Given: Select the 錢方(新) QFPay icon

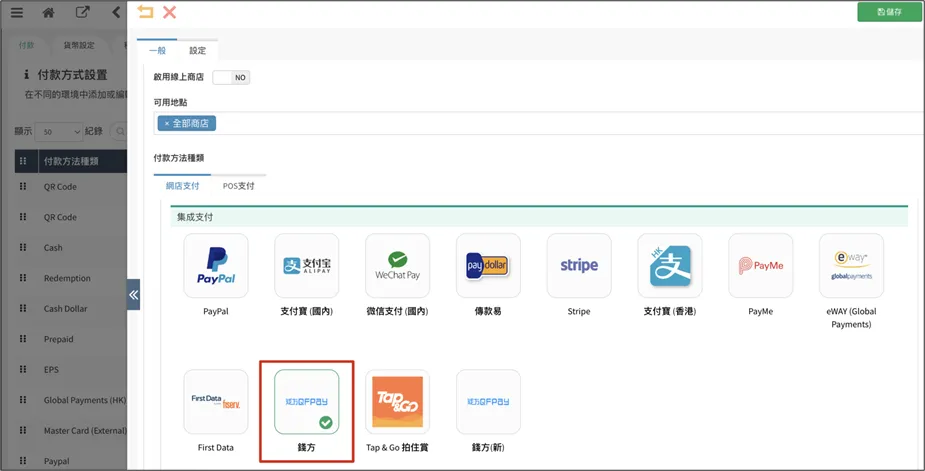Looking at the screenshot, I should (x=488, y=402).
